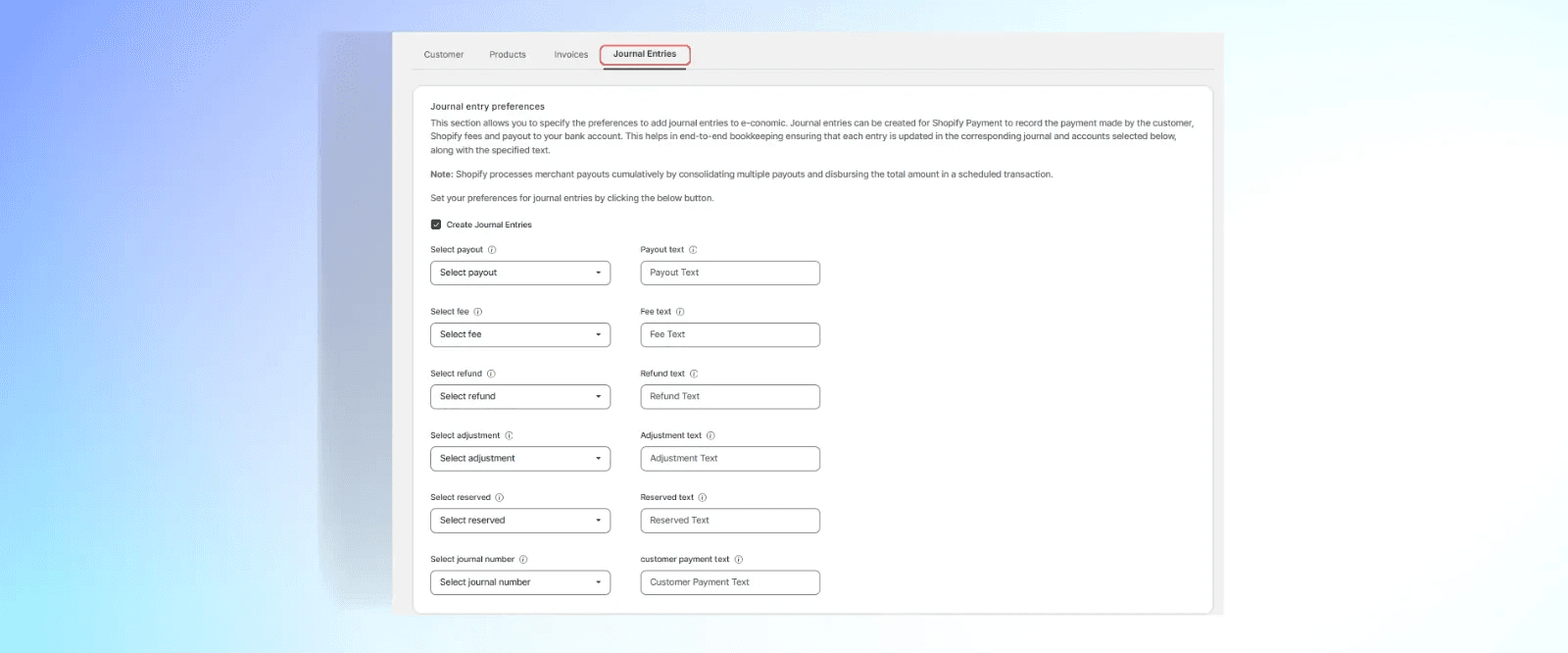
Task: Click info icon beside Select fee label
Action: click(x=478, y=312)
